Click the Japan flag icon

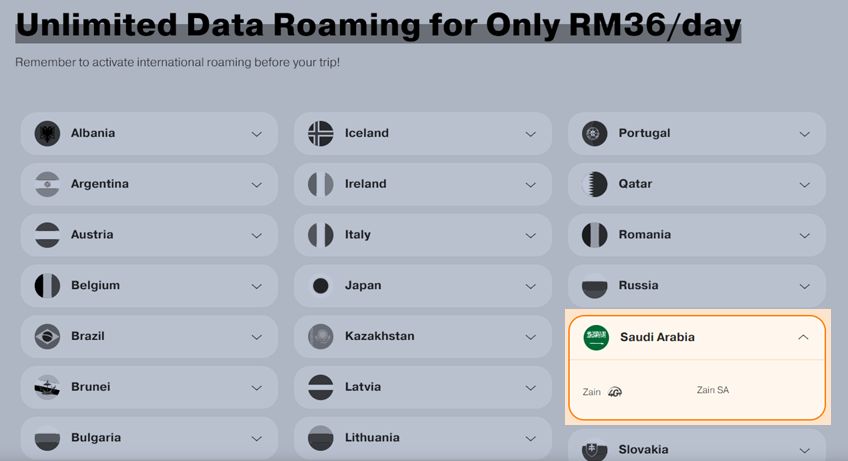[321, 286]
